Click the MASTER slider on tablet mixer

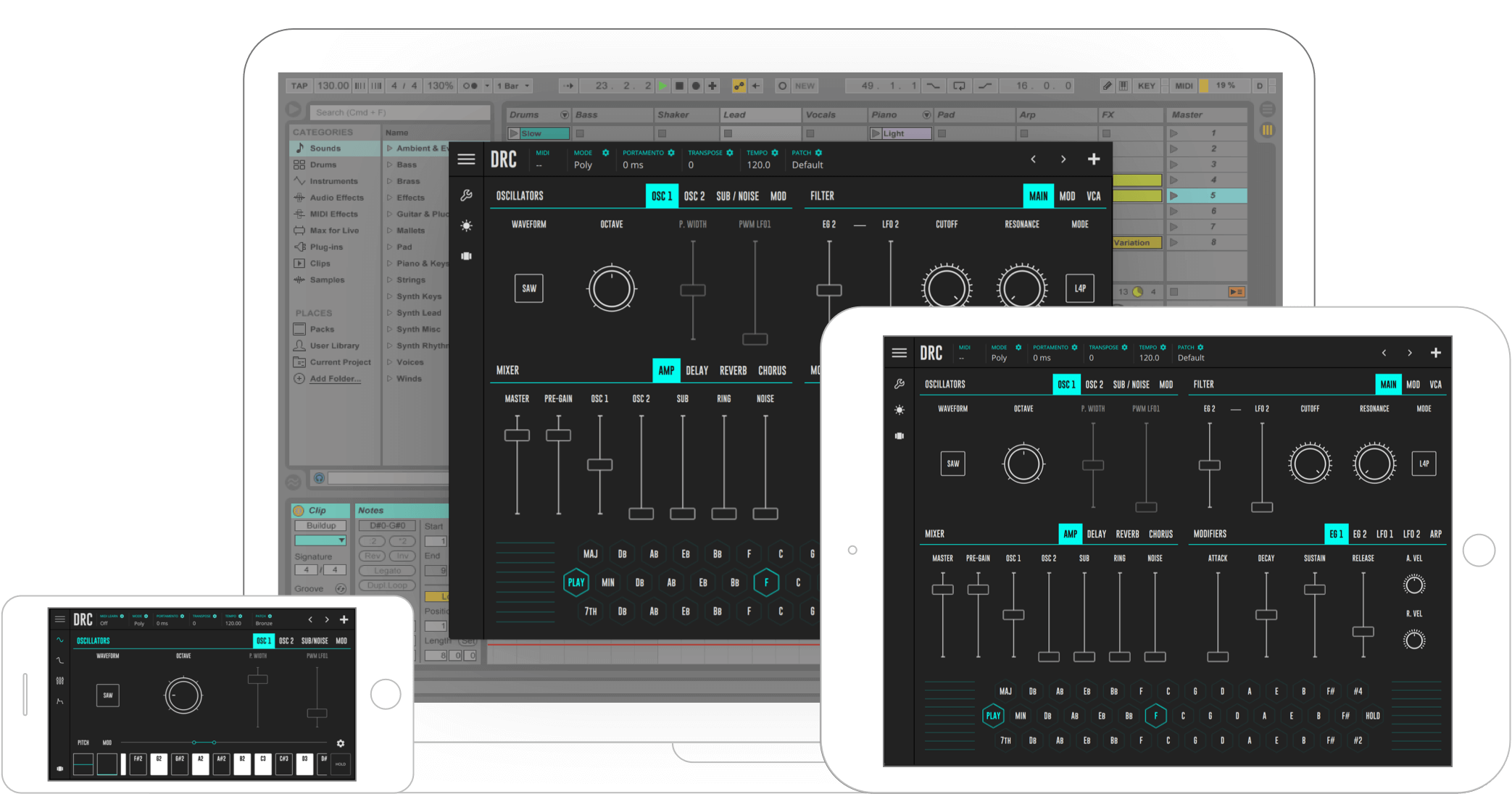point(942,614)
